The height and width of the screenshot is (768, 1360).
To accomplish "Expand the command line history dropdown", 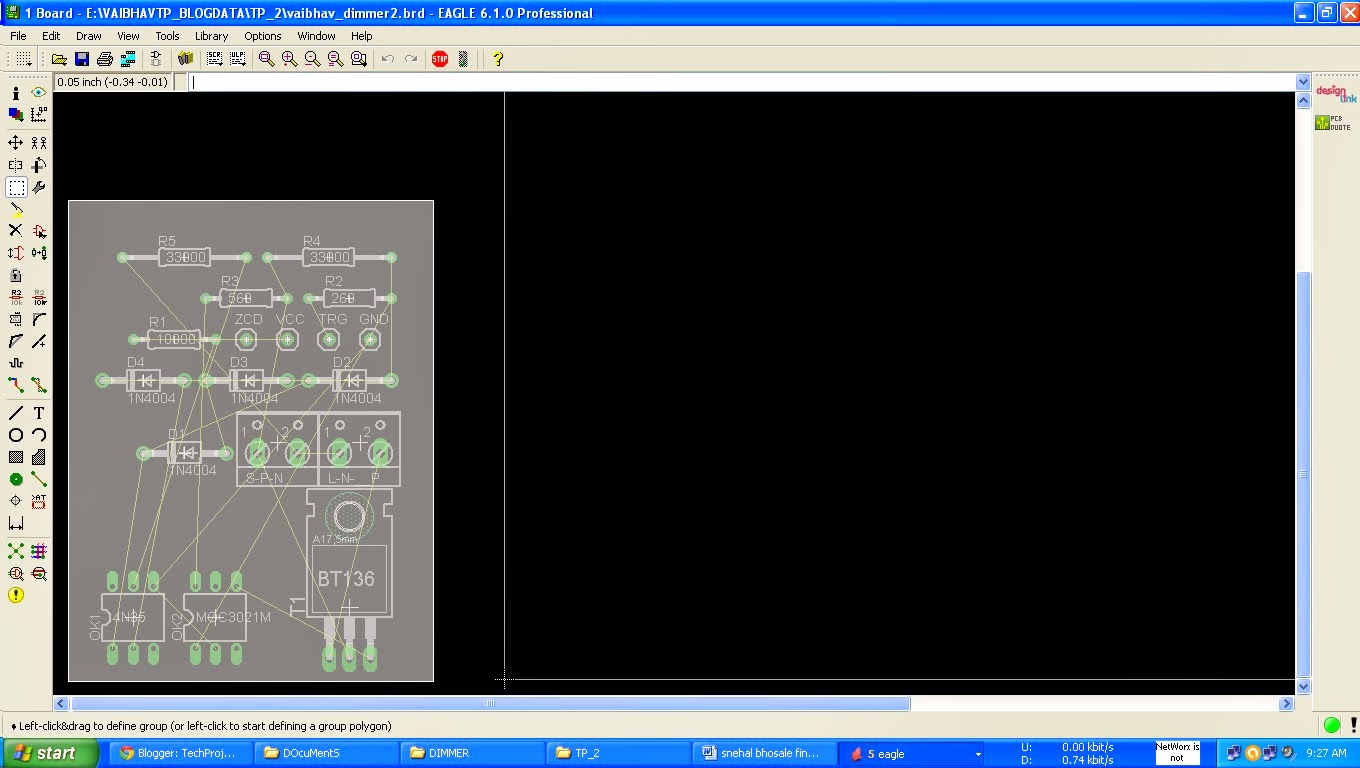I will click(1303, 82).
